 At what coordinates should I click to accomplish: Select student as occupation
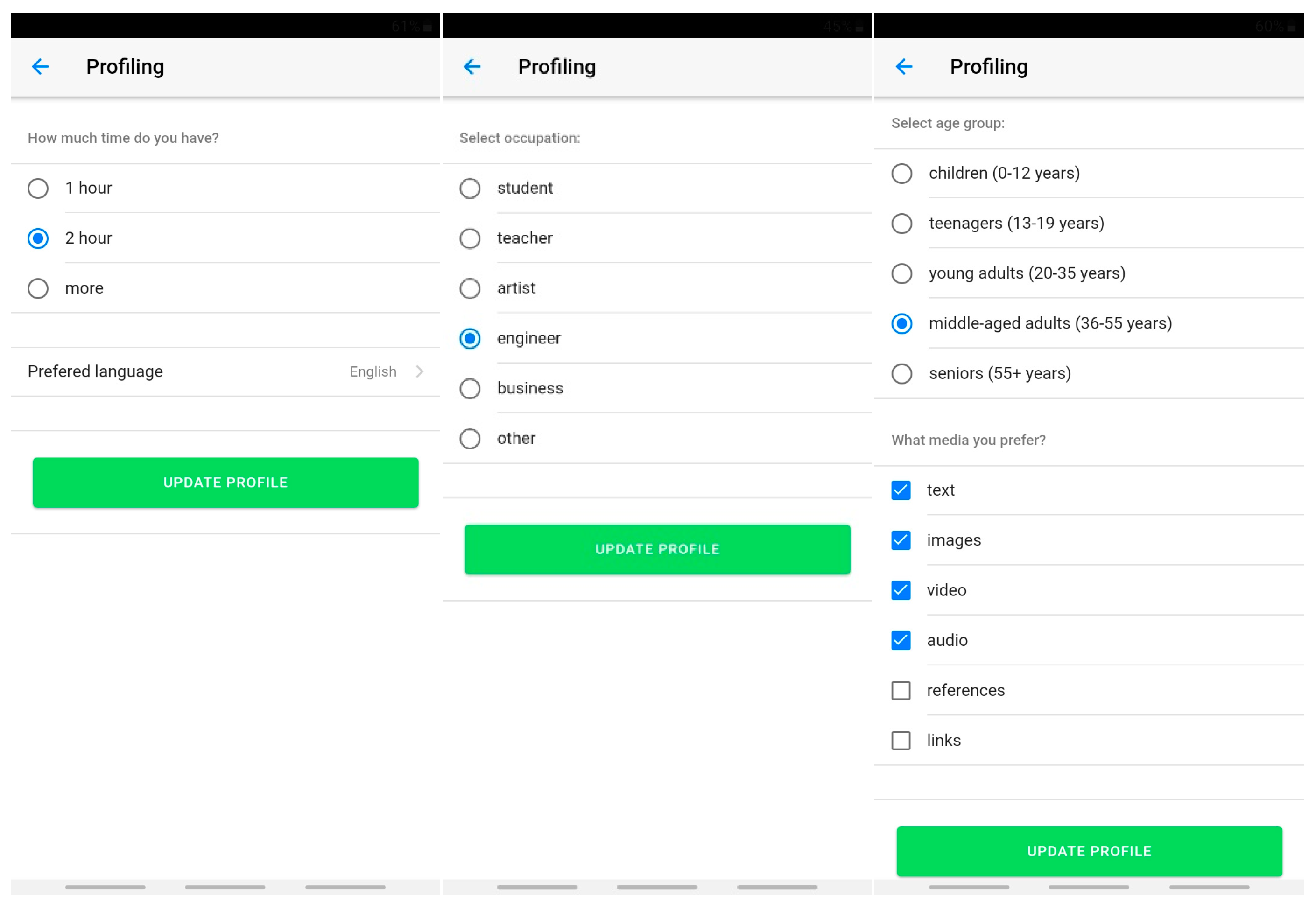(x=470, y=188)
